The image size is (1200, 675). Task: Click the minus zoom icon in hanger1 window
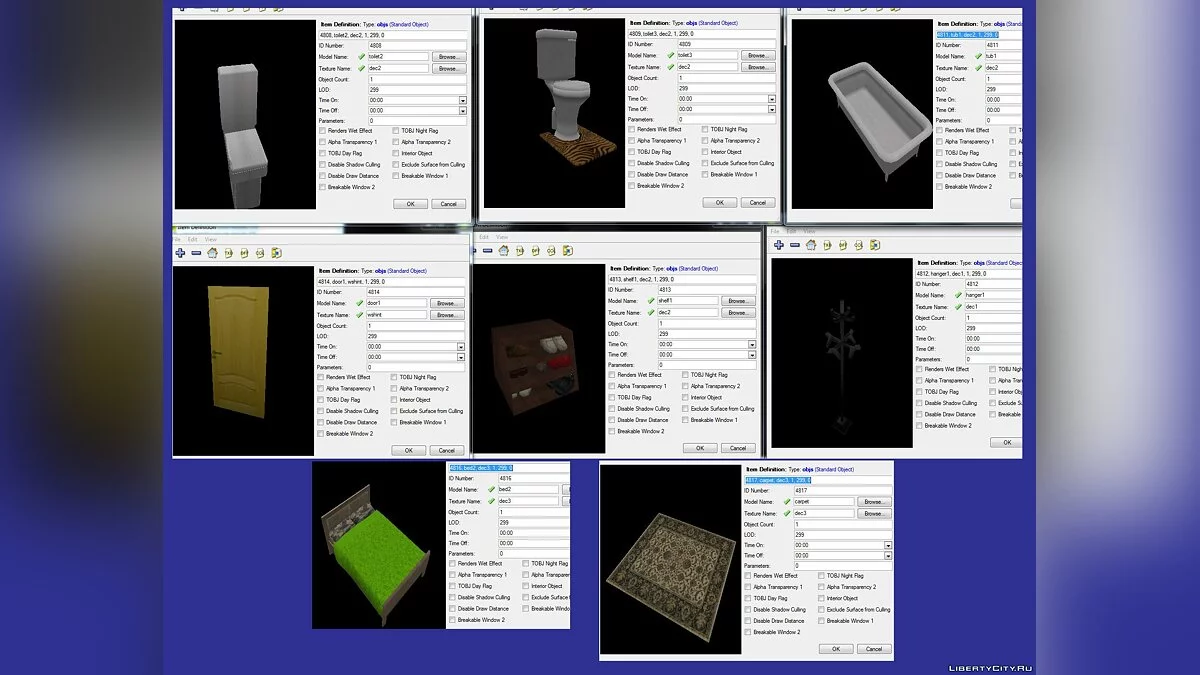(793, 245)
